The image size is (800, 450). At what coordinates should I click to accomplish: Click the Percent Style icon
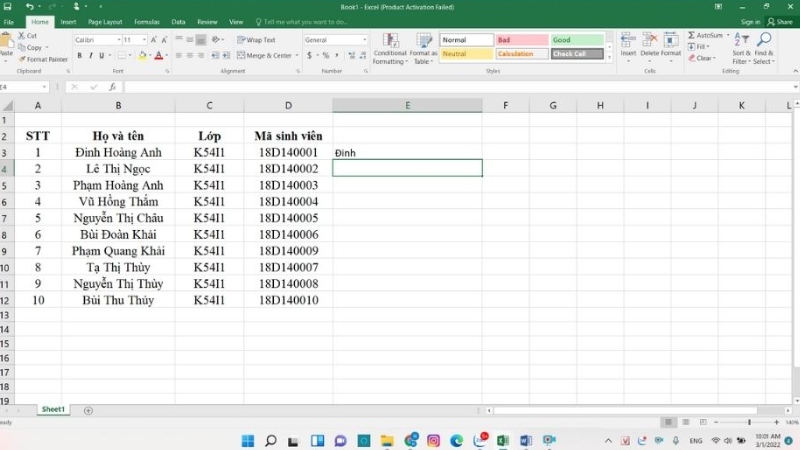326,55
